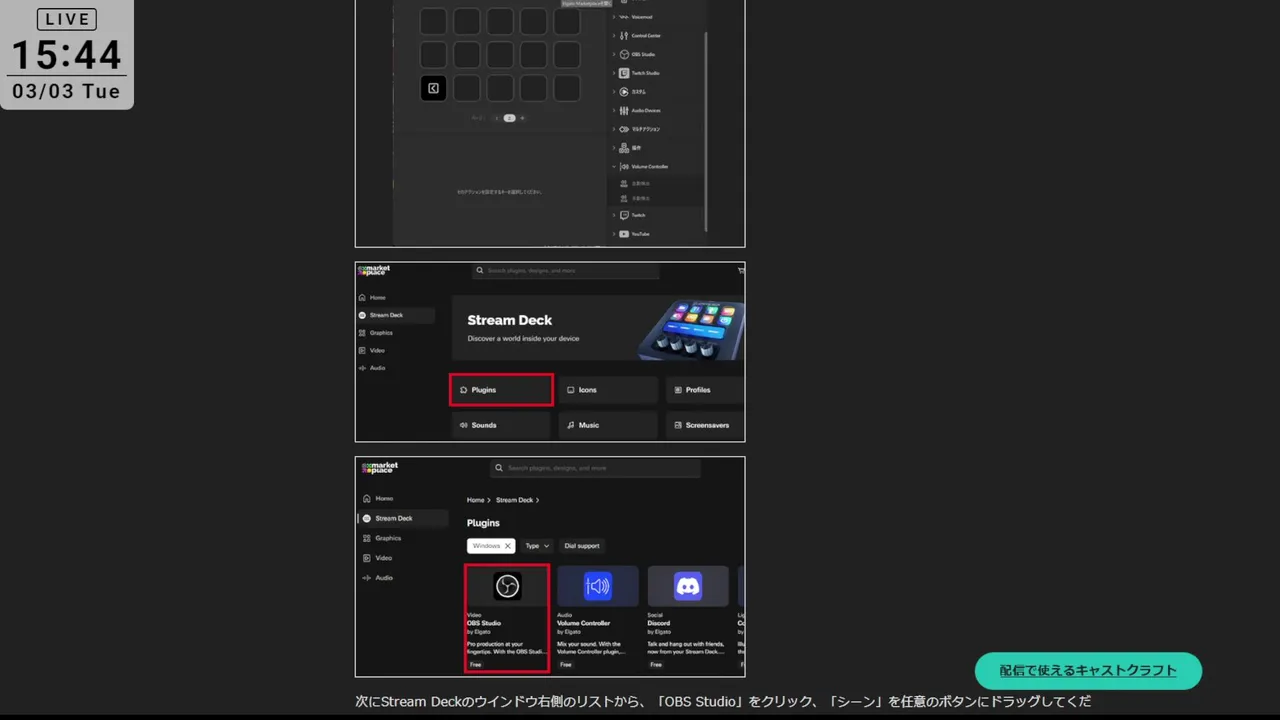Select Home in the Plugins listing sidebar
The width and height of the screenshot is (1280, 720).
(378, 498)
